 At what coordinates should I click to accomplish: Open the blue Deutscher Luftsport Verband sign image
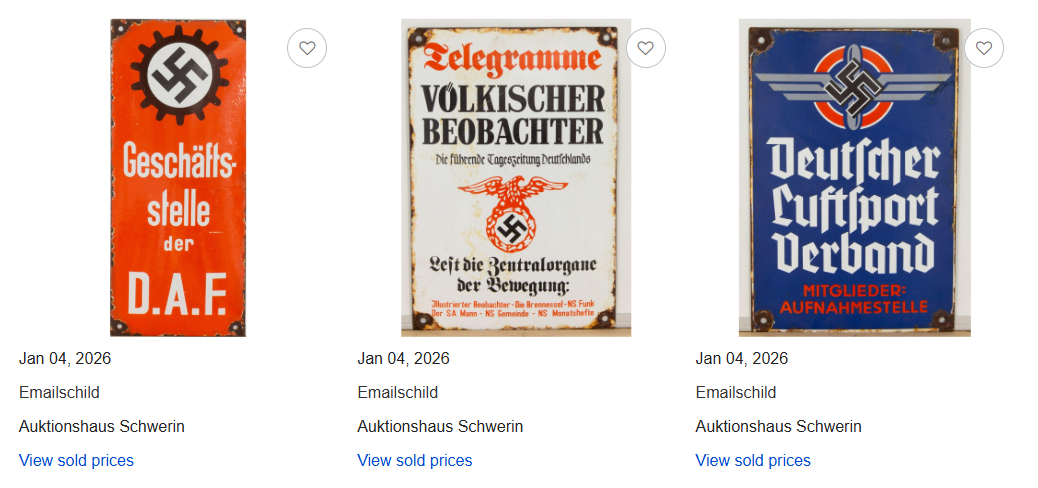[854, 178]
